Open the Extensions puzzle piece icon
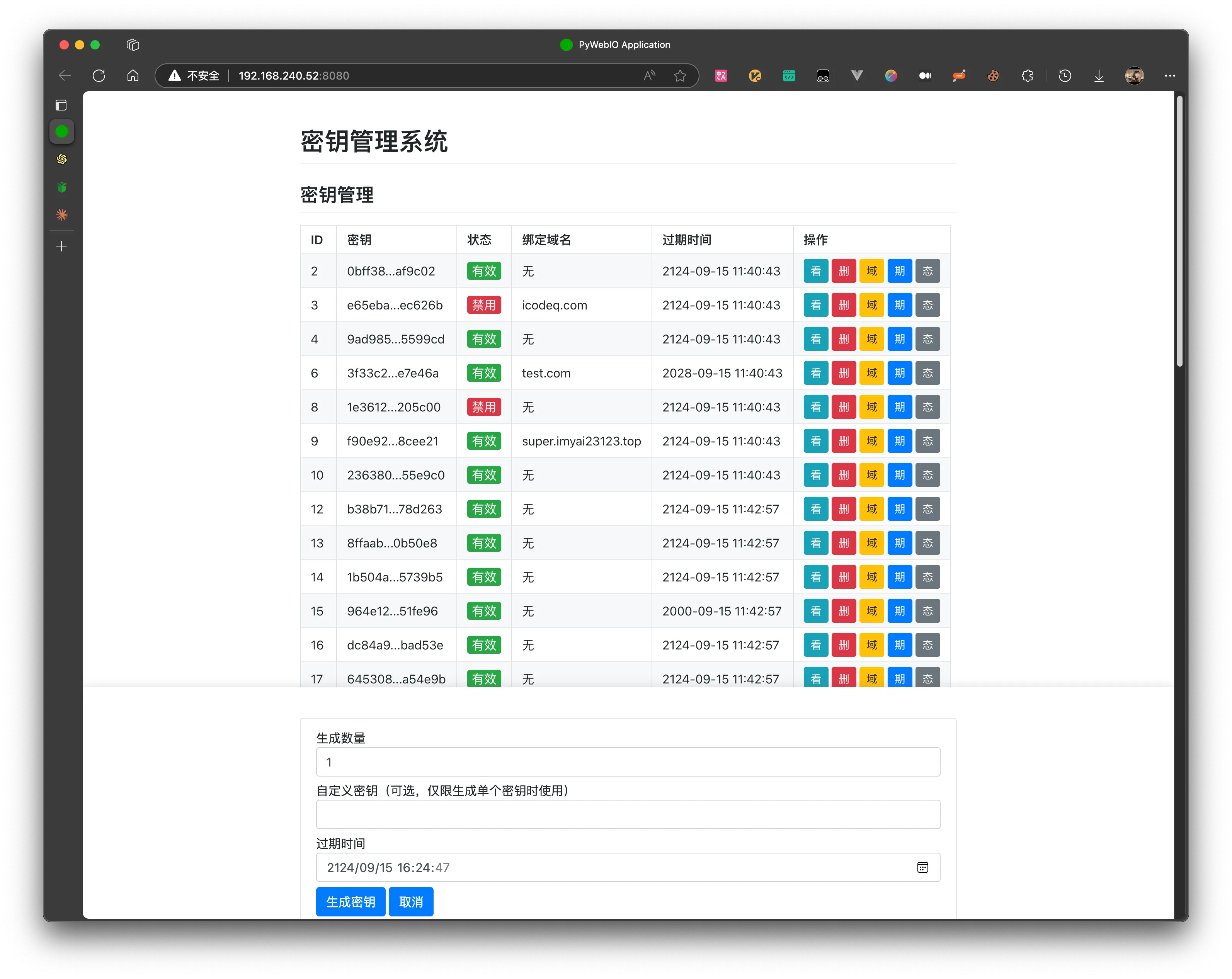 1028,75
